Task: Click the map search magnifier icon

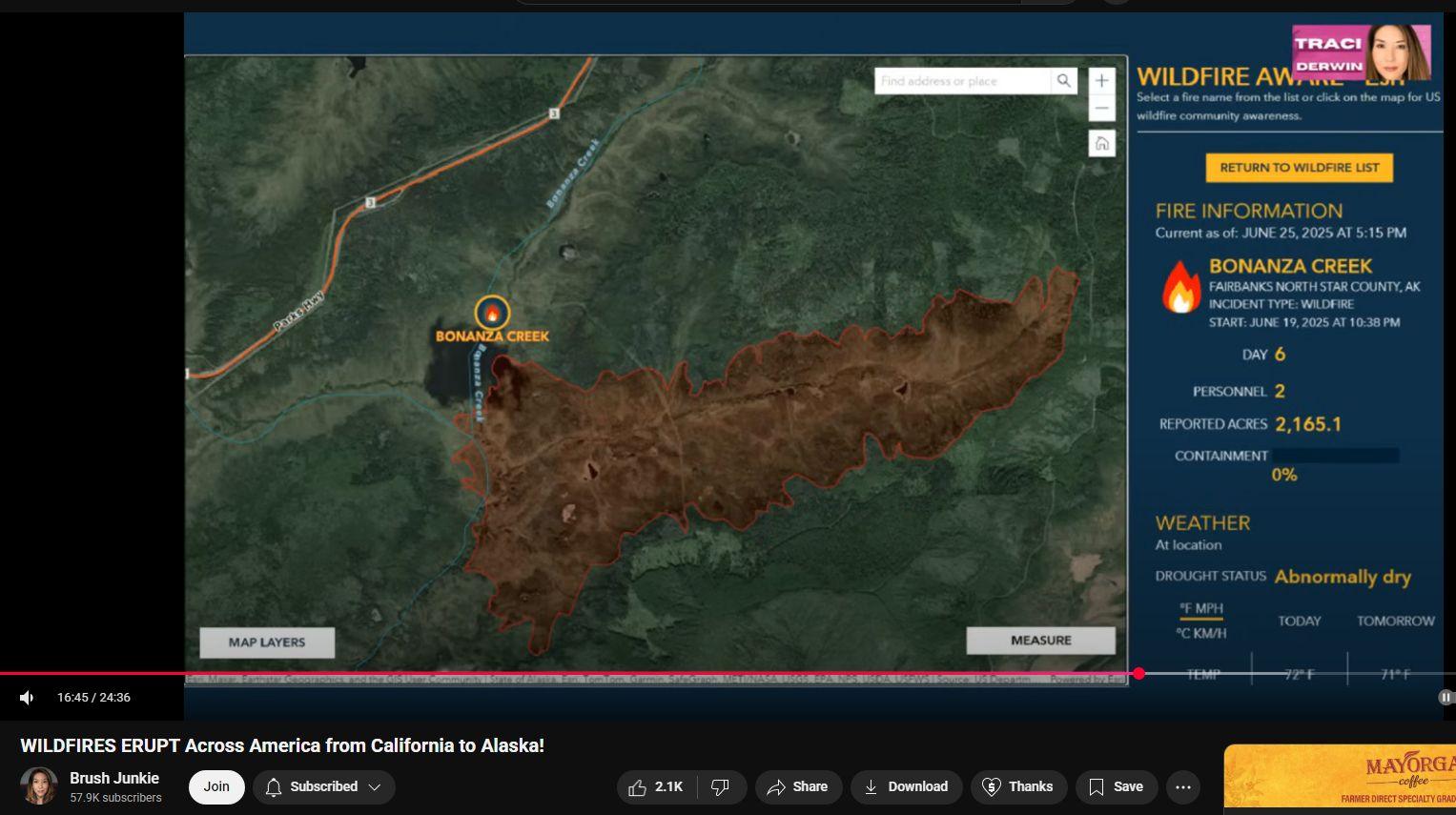Action: pos(1064,81)
